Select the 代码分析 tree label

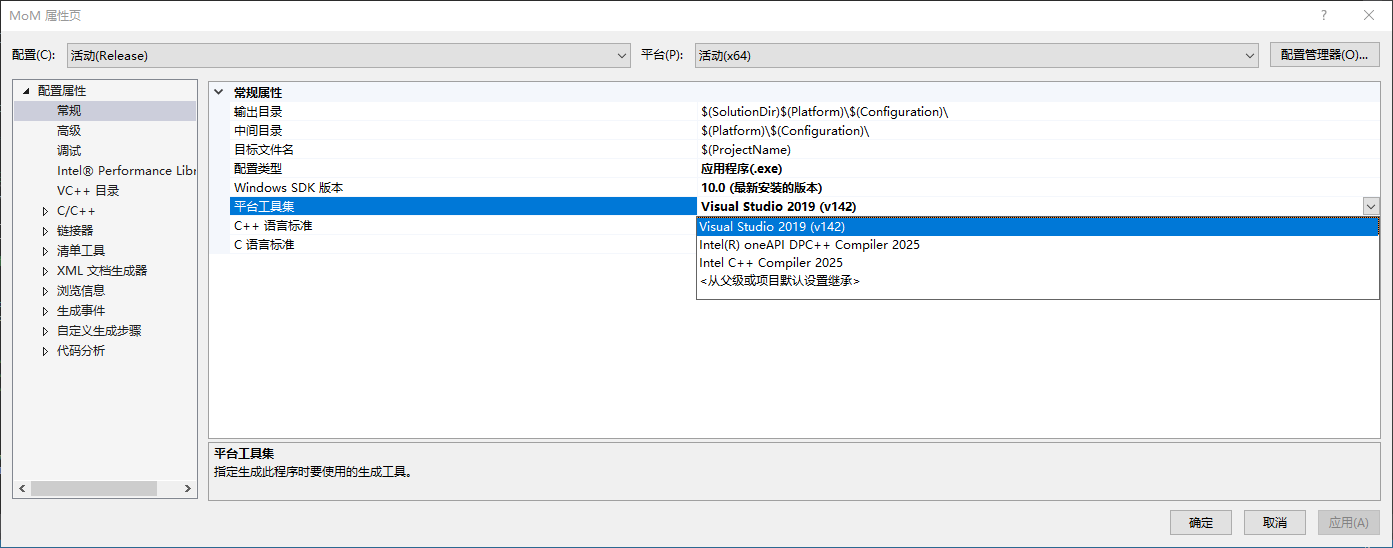81,351
